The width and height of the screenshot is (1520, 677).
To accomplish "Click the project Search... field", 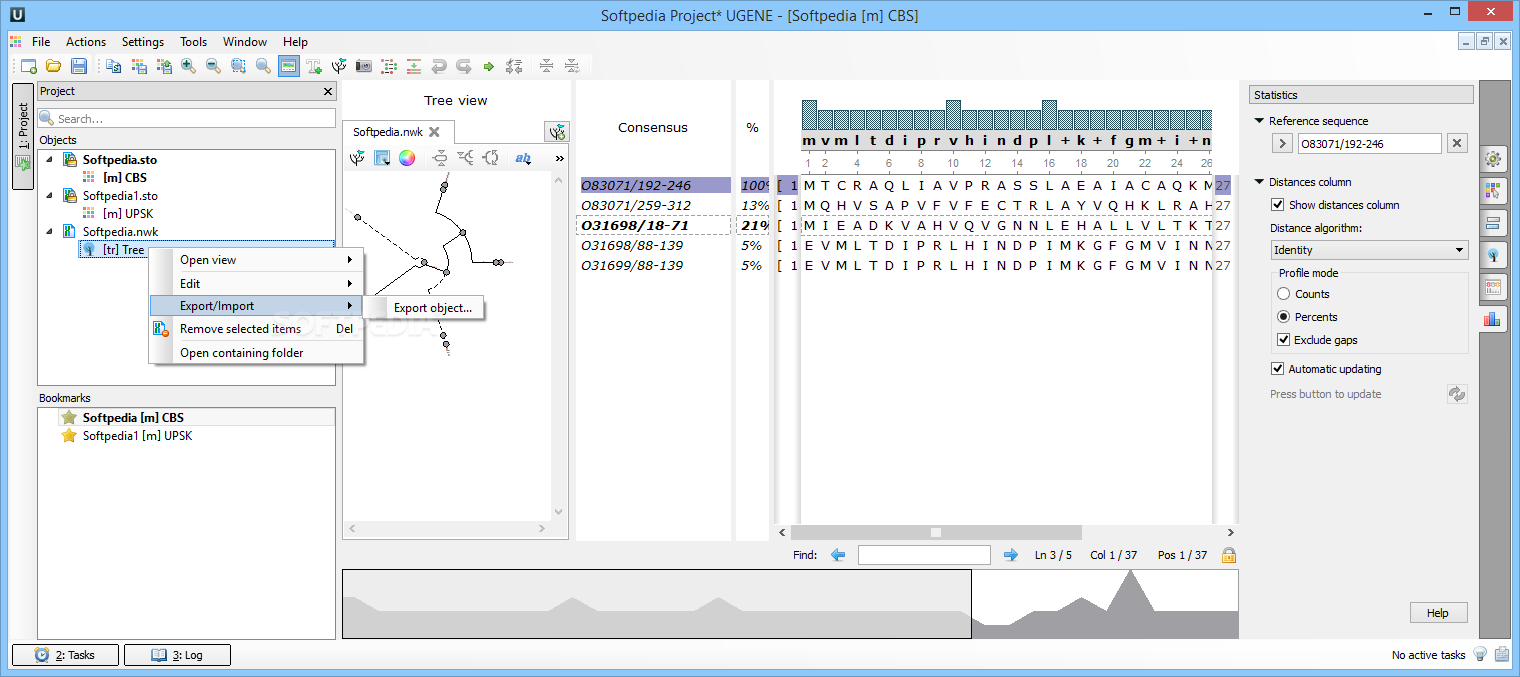I will [187, 118].
